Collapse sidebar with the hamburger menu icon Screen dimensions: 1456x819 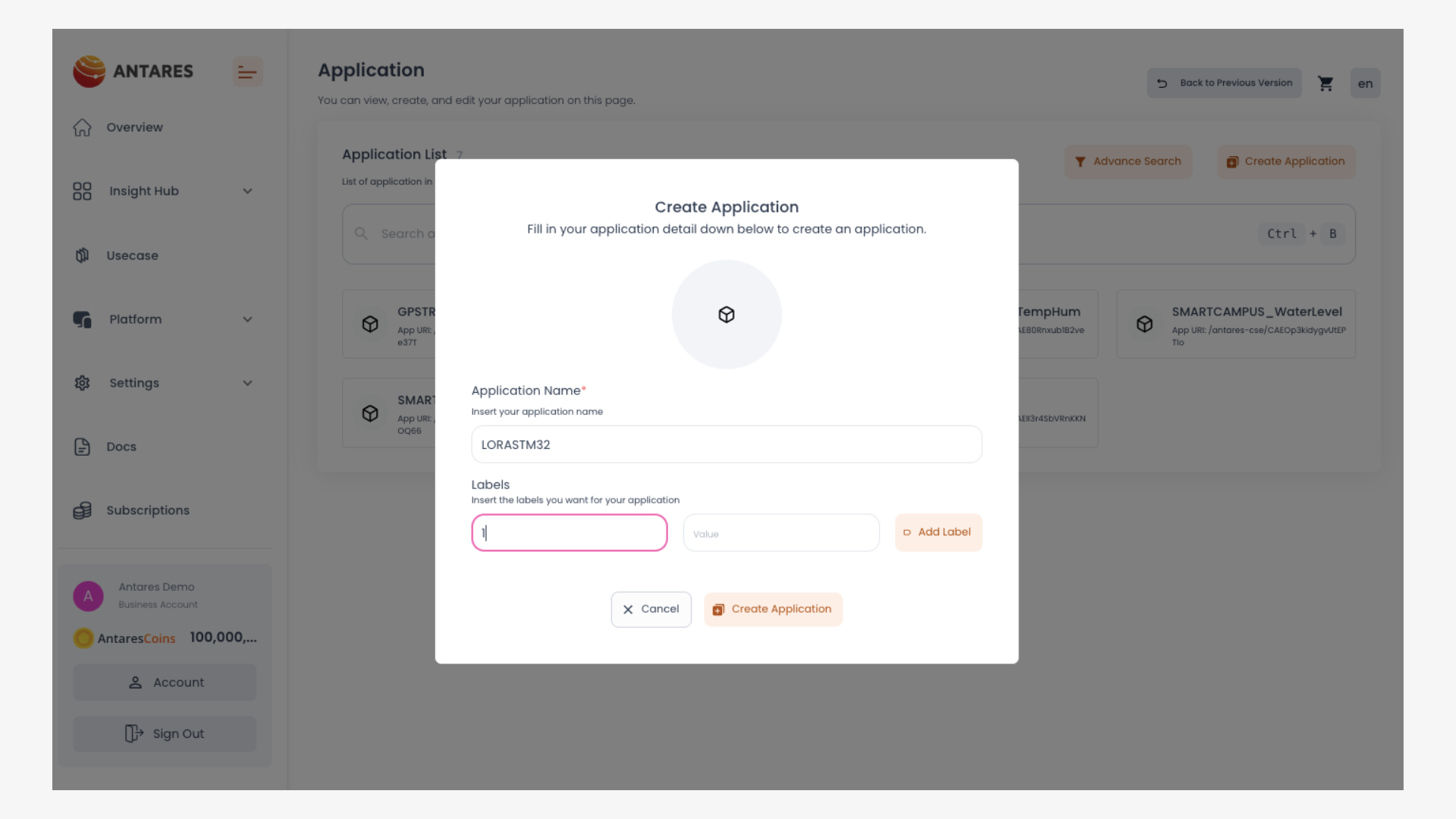[247, 72]
